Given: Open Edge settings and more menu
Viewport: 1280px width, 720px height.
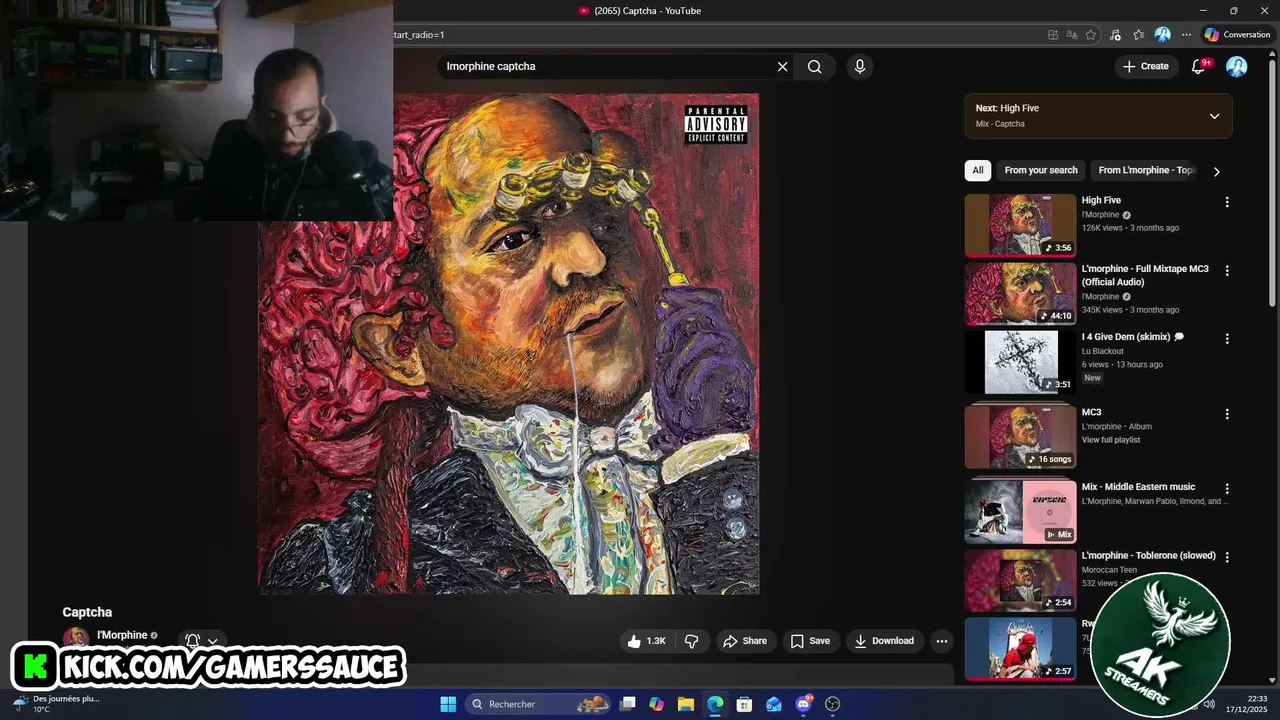Looking at the screenshot, I should [x=1186, y=34].
